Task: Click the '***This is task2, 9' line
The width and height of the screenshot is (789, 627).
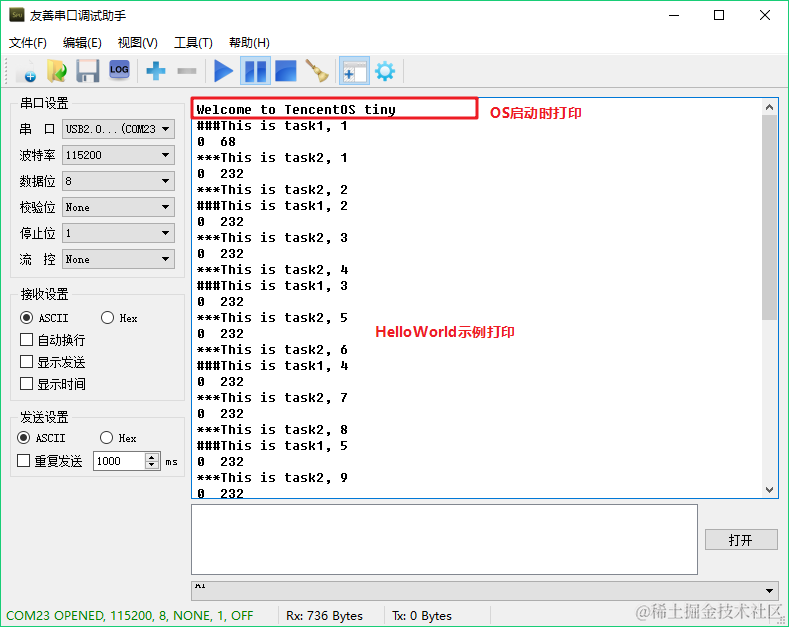Action: pos(272,478)
